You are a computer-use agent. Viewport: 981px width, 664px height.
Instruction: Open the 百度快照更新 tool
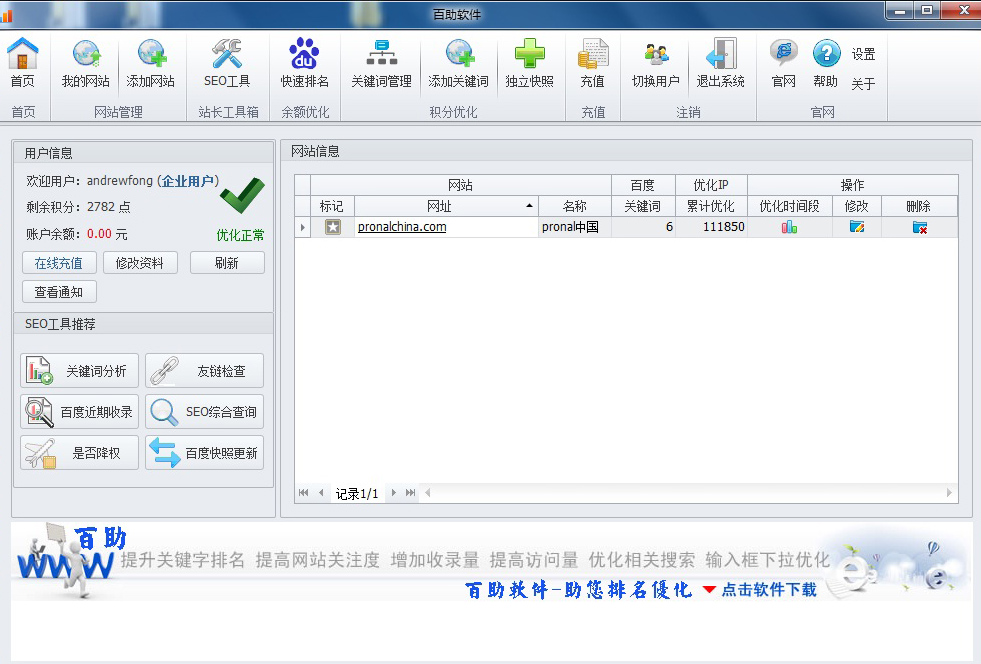[205, 452]
